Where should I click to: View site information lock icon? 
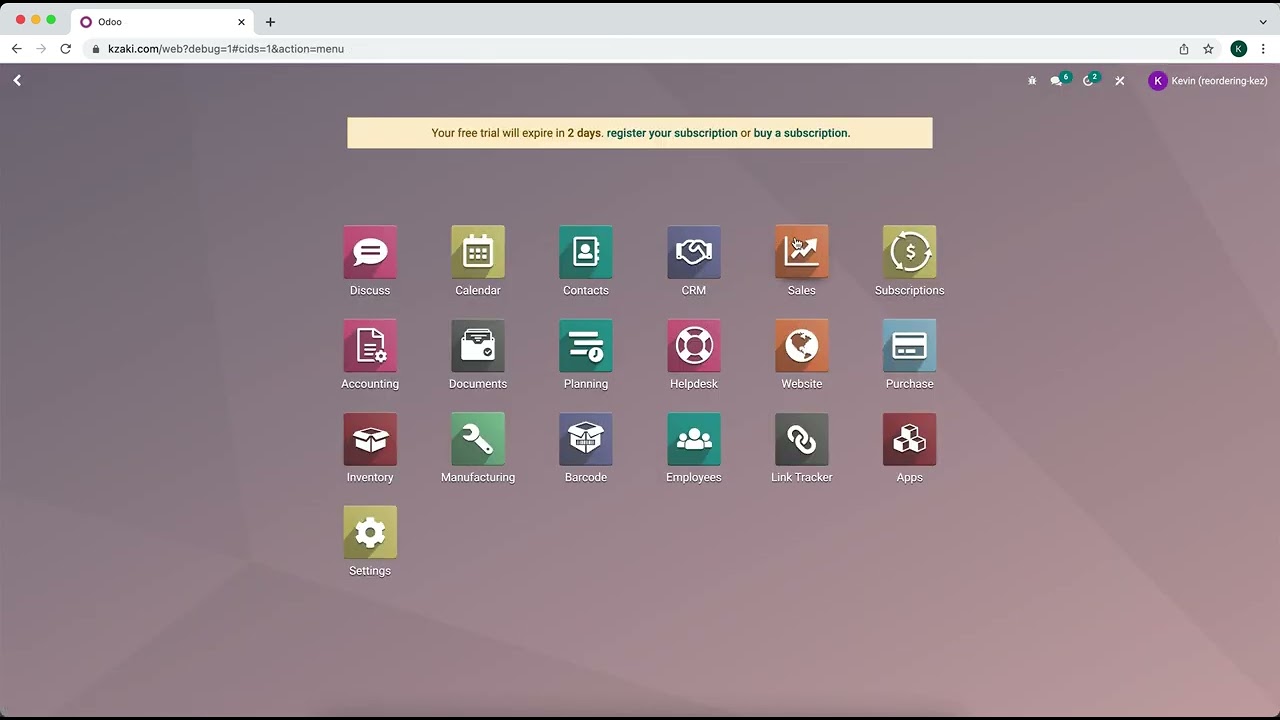pyautogui.click(x=96, y=48)
